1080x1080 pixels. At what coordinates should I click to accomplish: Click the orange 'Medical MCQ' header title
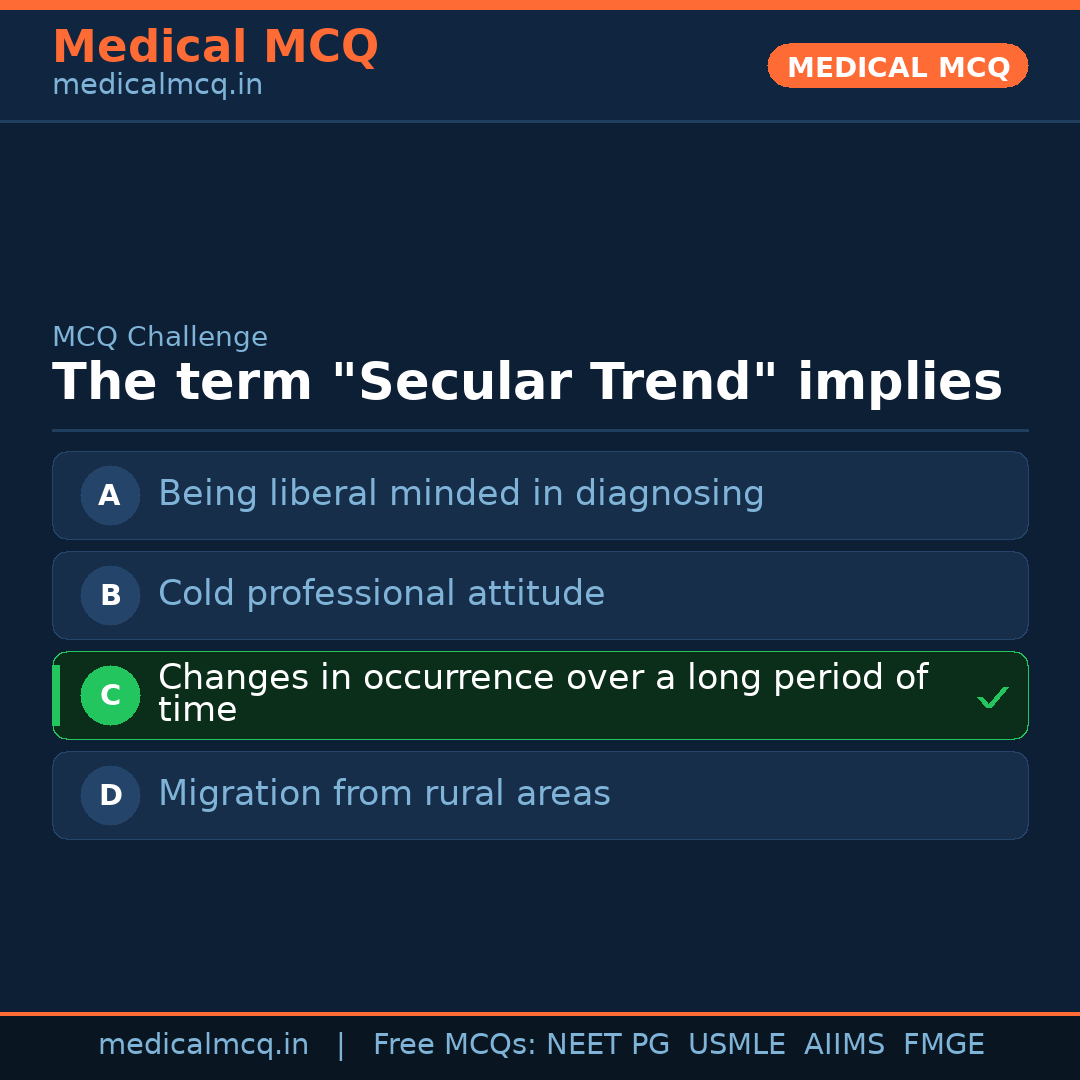coord(215,47)
